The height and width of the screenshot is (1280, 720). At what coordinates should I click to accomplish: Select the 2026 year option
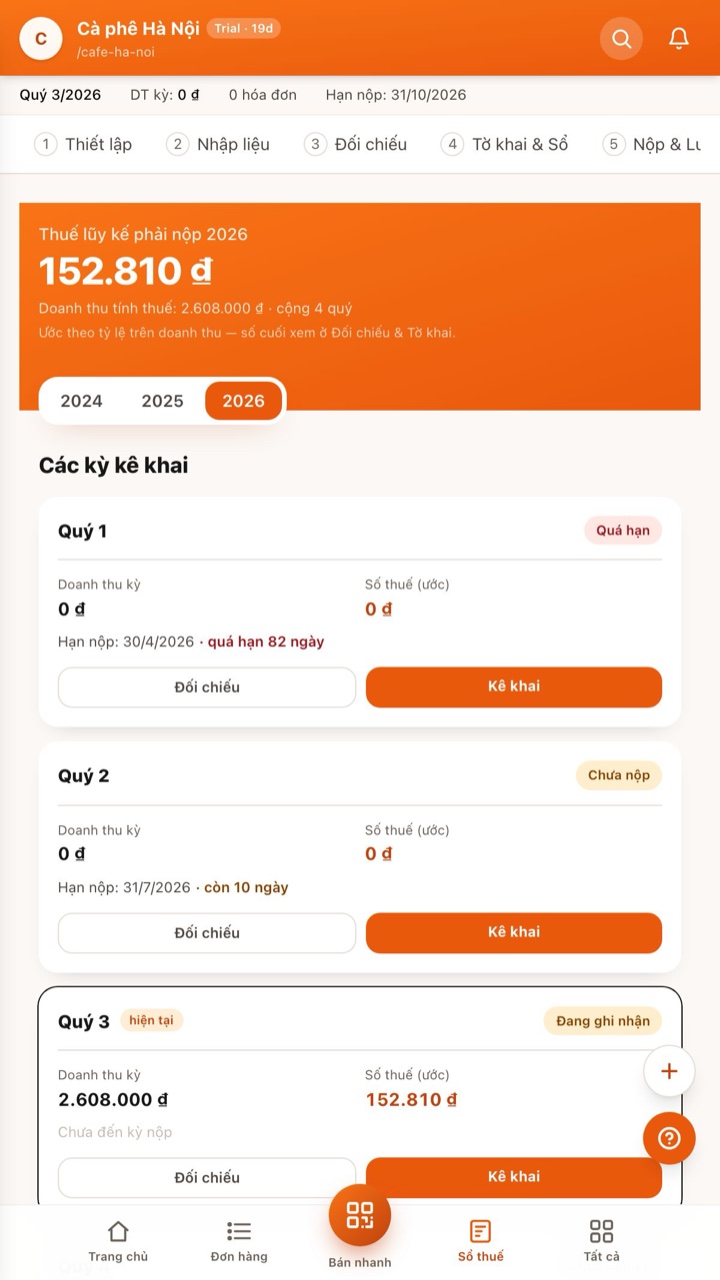[244, 401]
